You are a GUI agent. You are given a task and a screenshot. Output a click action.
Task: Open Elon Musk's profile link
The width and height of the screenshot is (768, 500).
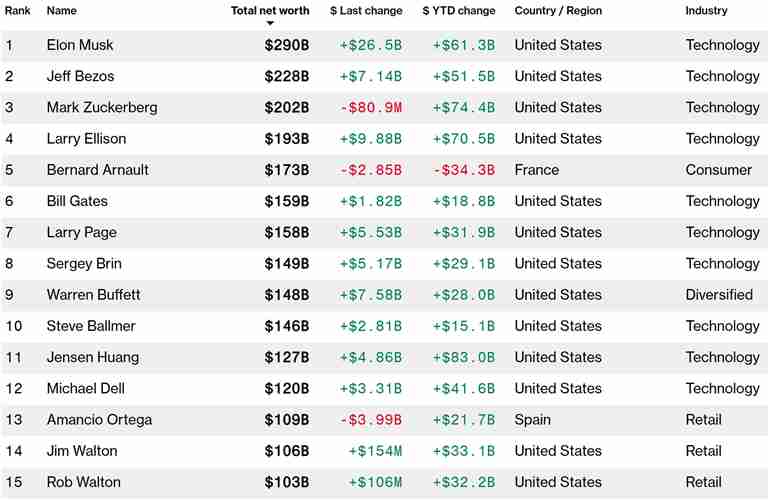click(x=80, y=45)
